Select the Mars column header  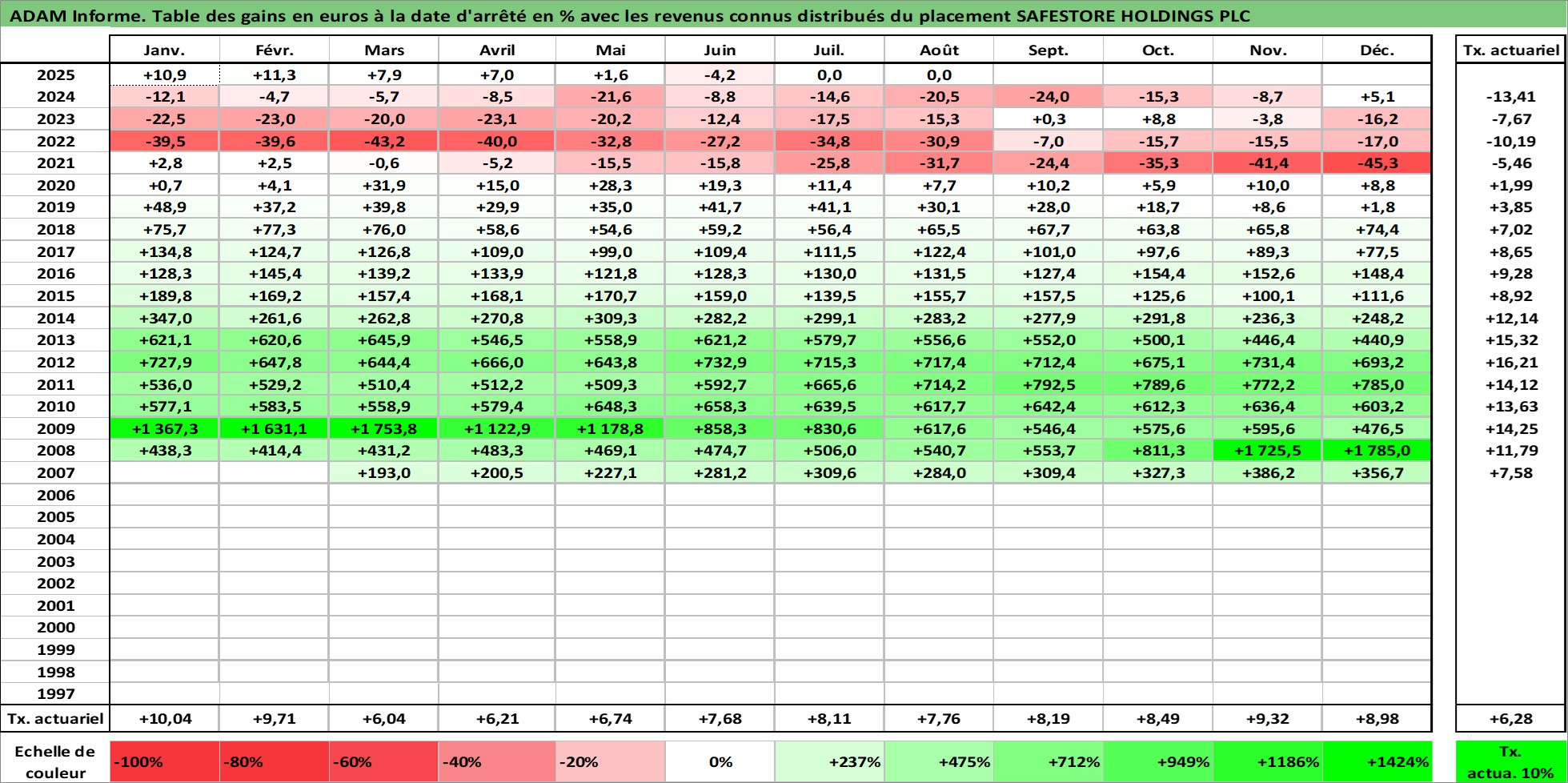tap(383, 50)
